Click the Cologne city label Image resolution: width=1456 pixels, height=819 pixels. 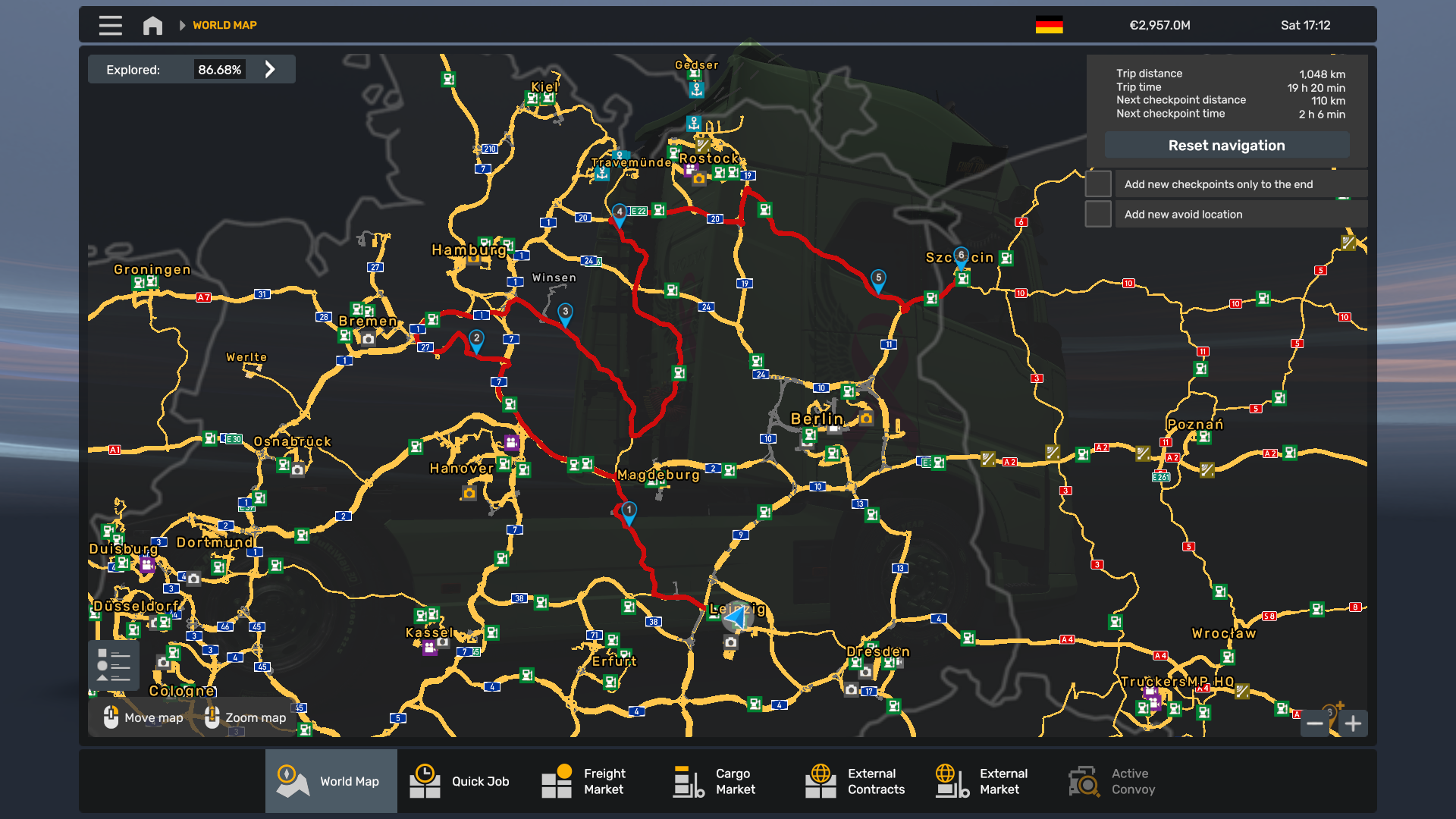click(x=182, y=691)
